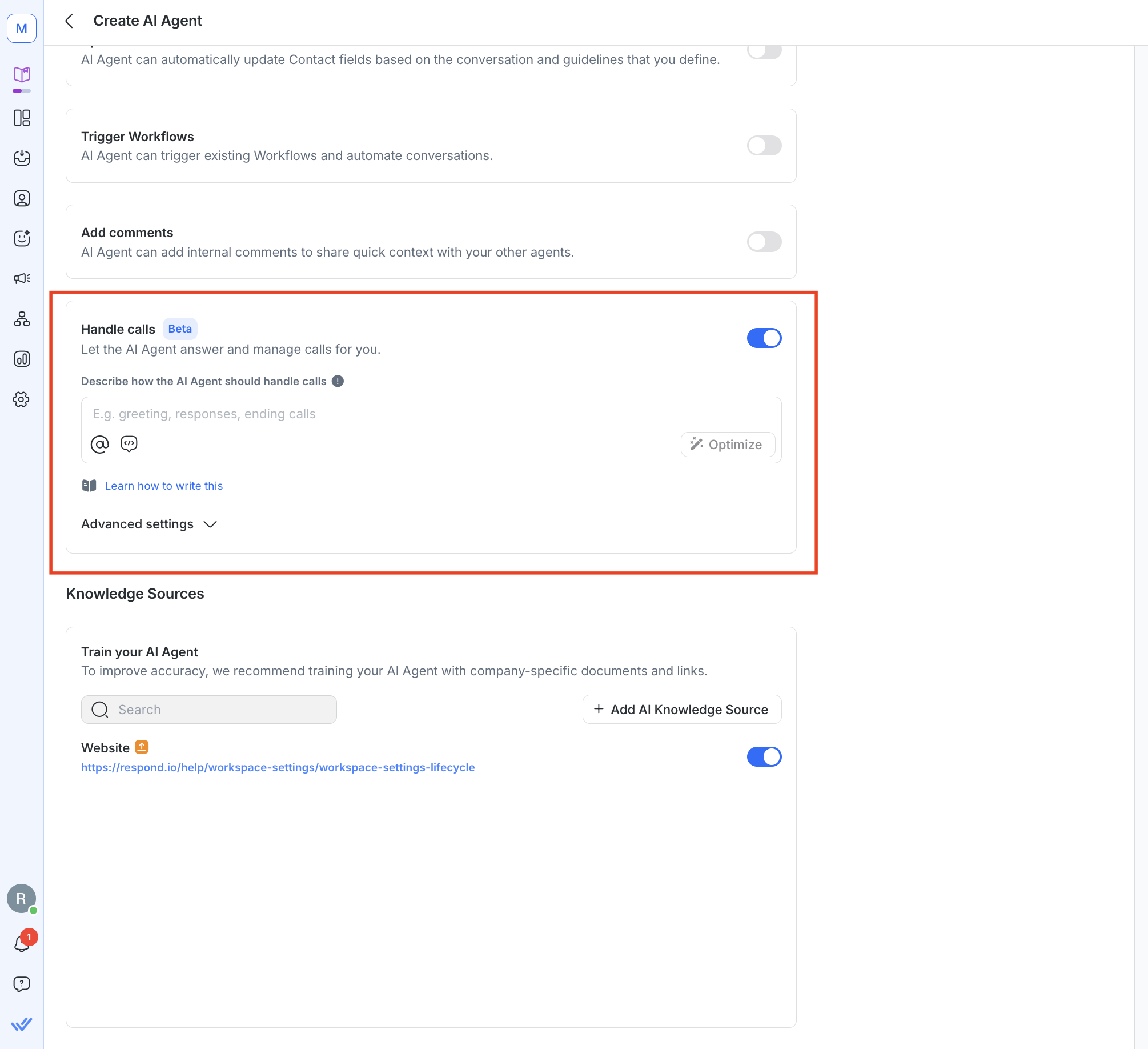Open the AI assistant smiley icon in the sidebar

pos(21,238)
